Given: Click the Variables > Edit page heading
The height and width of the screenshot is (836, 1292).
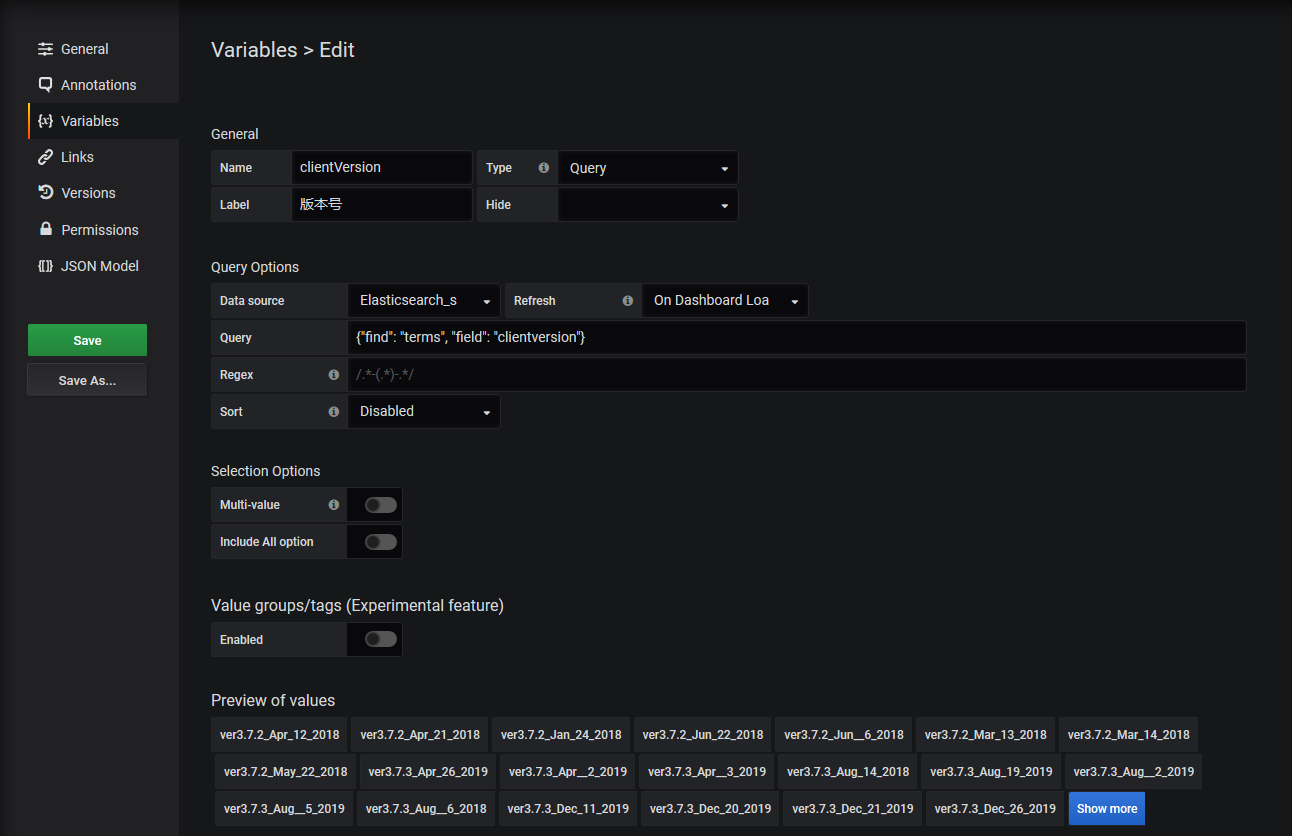Looking at the screenshot, I should pyautogui.click(x=283, y=50).
